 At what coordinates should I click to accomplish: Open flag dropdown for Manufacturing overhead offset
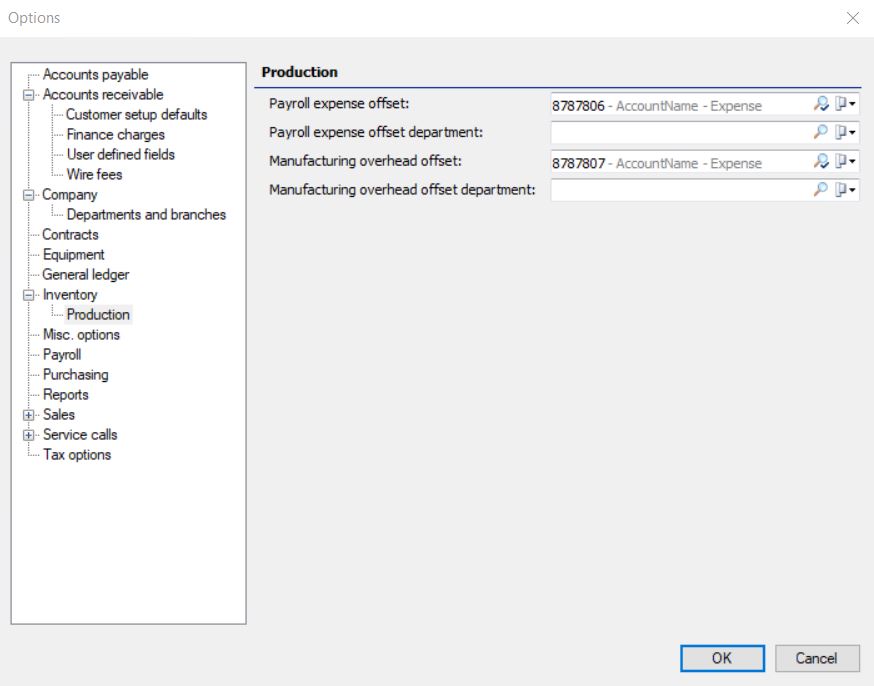coord(845,161)
